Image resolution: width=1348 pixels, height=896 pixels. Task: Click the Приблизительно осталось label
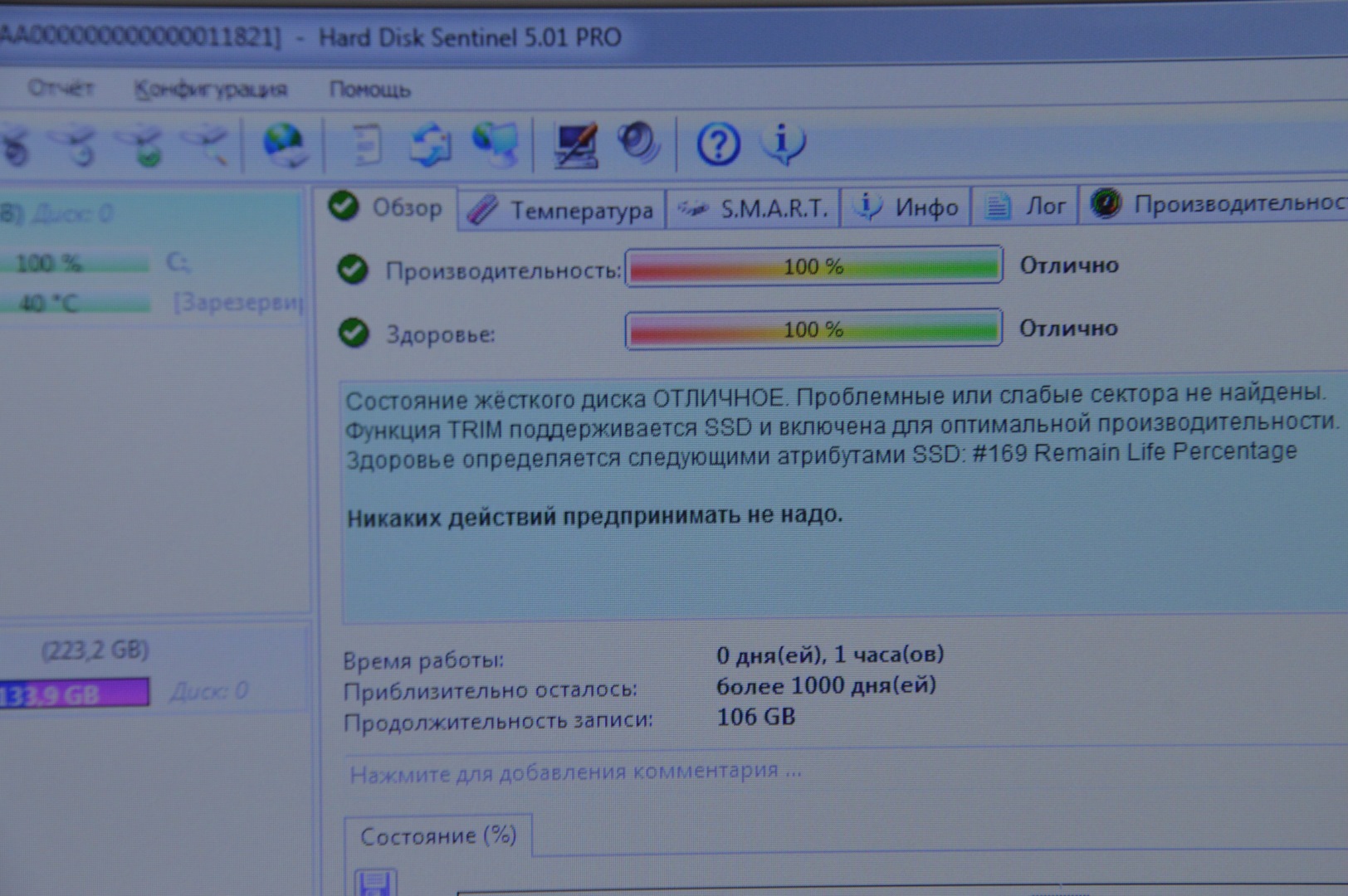(x=491, y=690)
